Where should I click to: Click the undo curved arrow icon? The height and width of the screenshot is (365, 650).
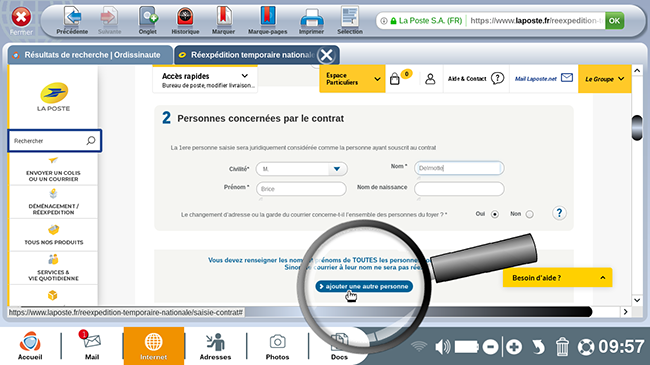(x=538, y=347)
